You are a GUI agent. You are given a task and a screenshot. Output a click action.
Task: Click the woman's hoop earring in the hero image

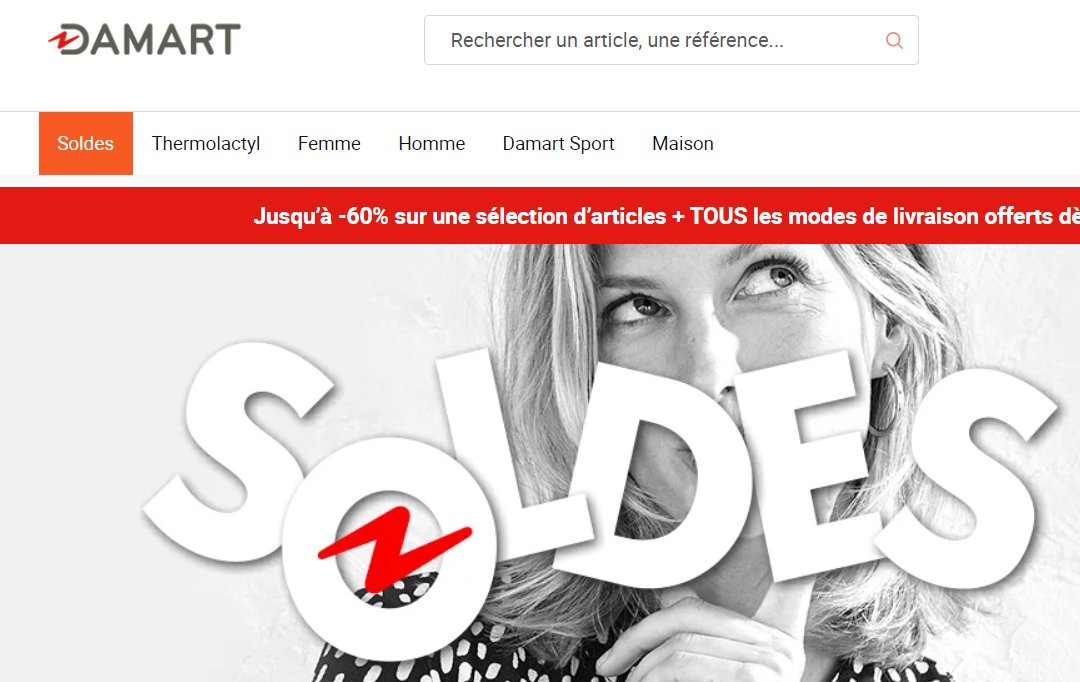click(x=889, y=400)
